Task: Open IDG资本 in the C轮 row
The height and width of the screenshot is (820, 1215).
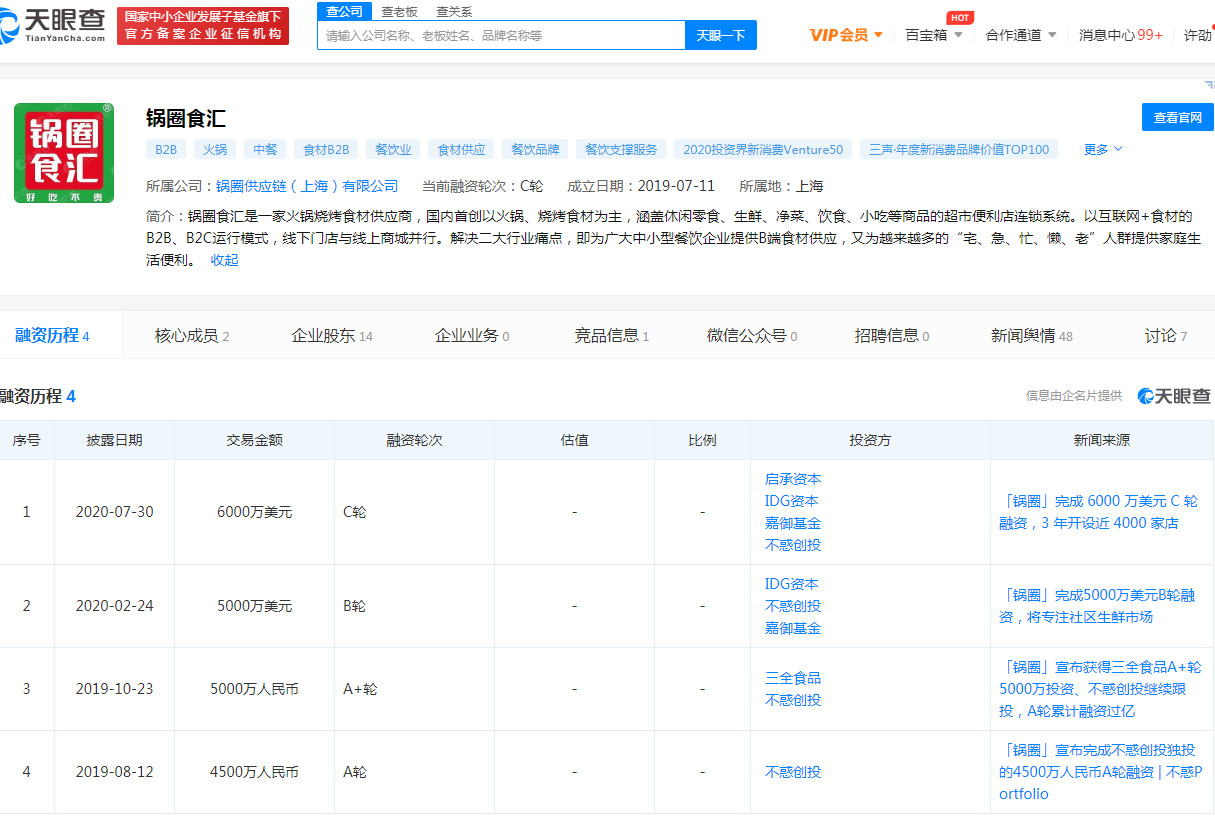Action: [x=792, y=501]
